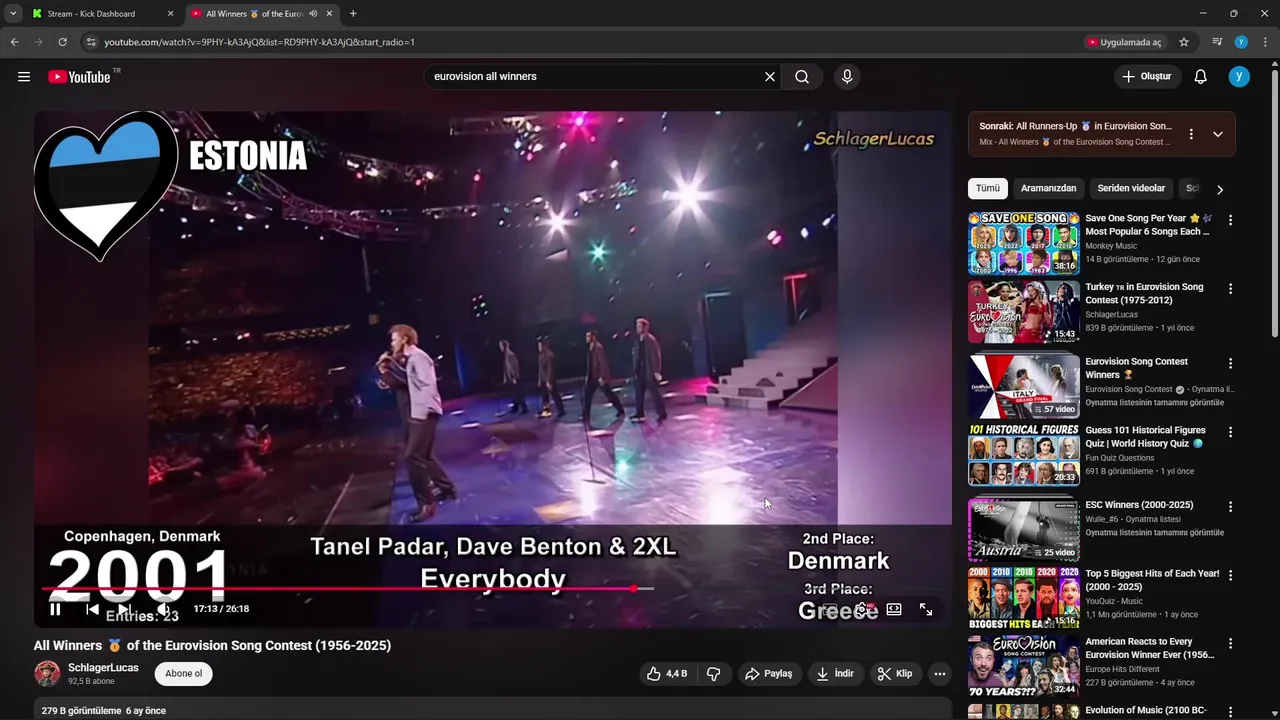Open options for Eurovision Winners playlist
Viewport: 1280px width, 720px height.
(x=1231, y=364)
